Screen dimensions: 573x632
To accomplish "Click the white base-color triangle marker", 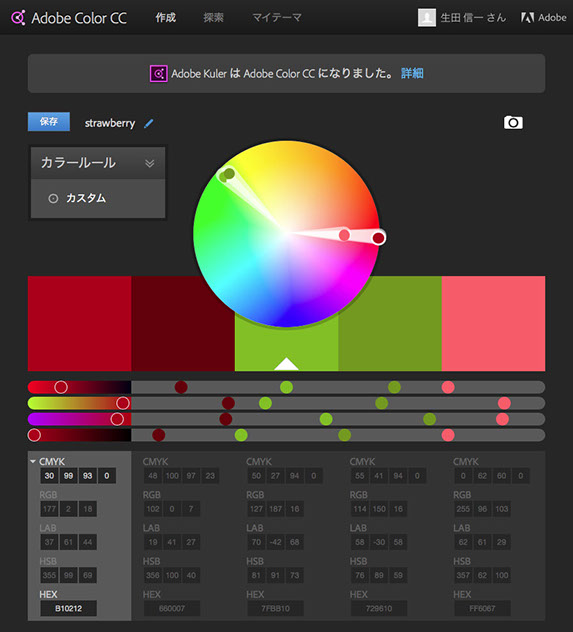I will (x=286, y=364).
